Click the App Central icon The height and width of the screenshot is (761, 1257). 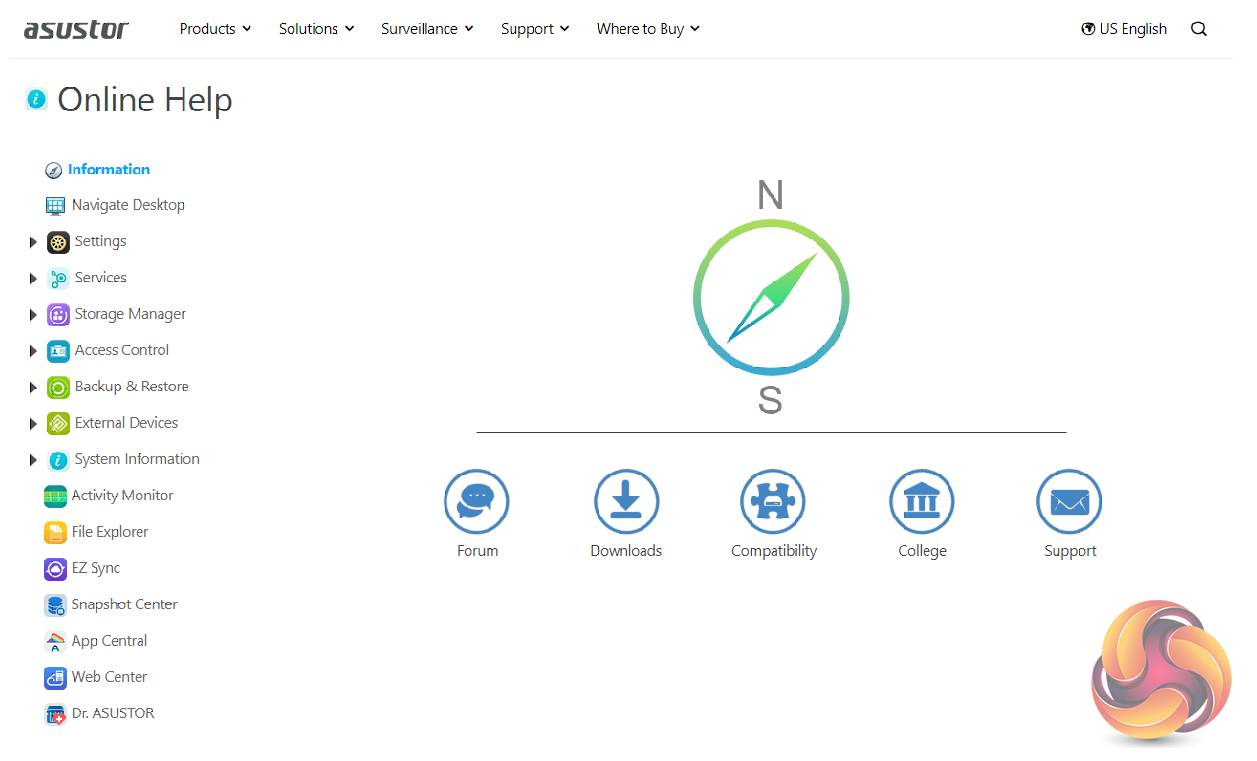coord(55,641)
